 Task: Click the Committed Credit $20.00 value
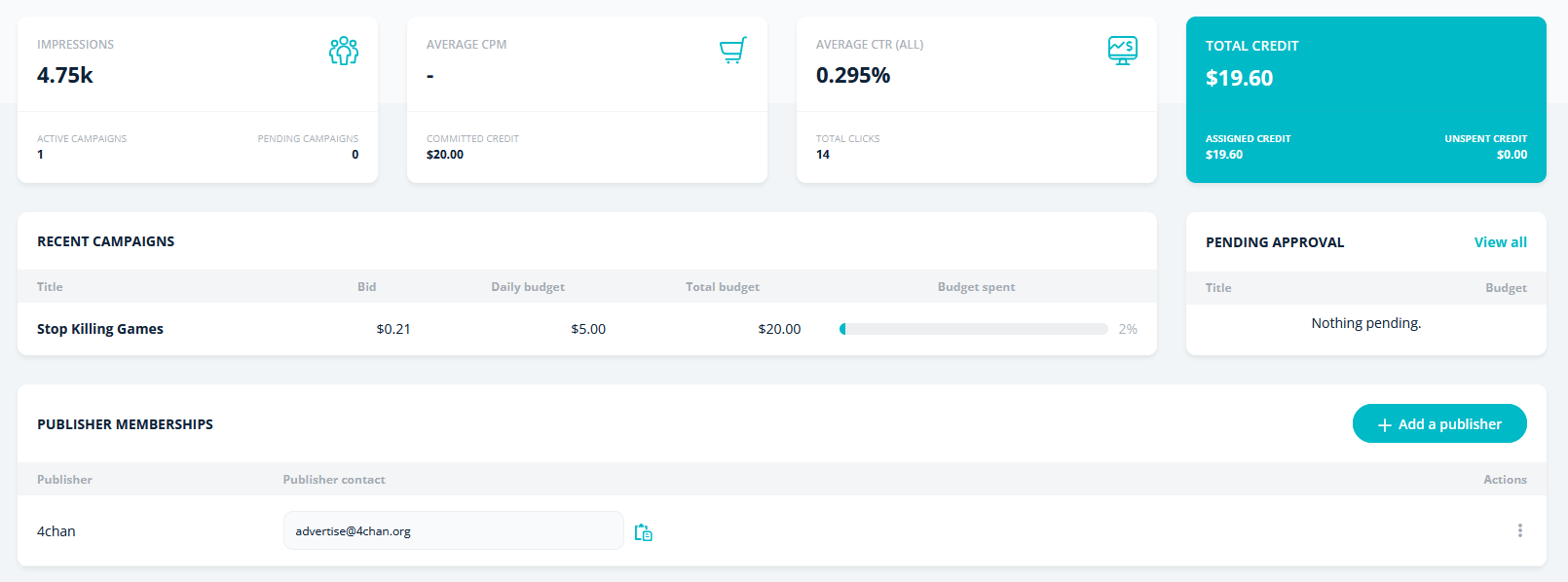pyautogui.click(x=445, y=155)
